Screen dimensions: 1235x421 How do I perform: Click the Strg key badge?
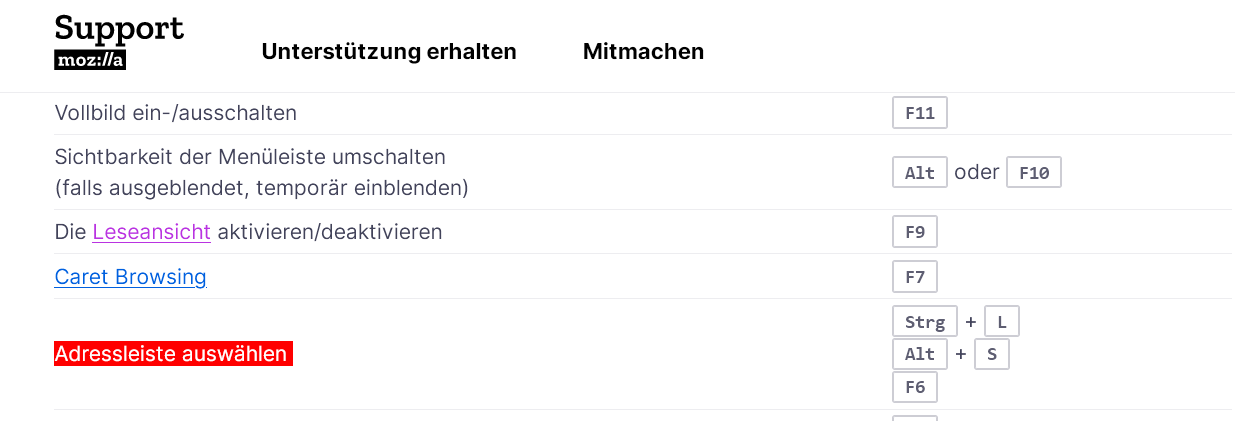pos(924,322)
